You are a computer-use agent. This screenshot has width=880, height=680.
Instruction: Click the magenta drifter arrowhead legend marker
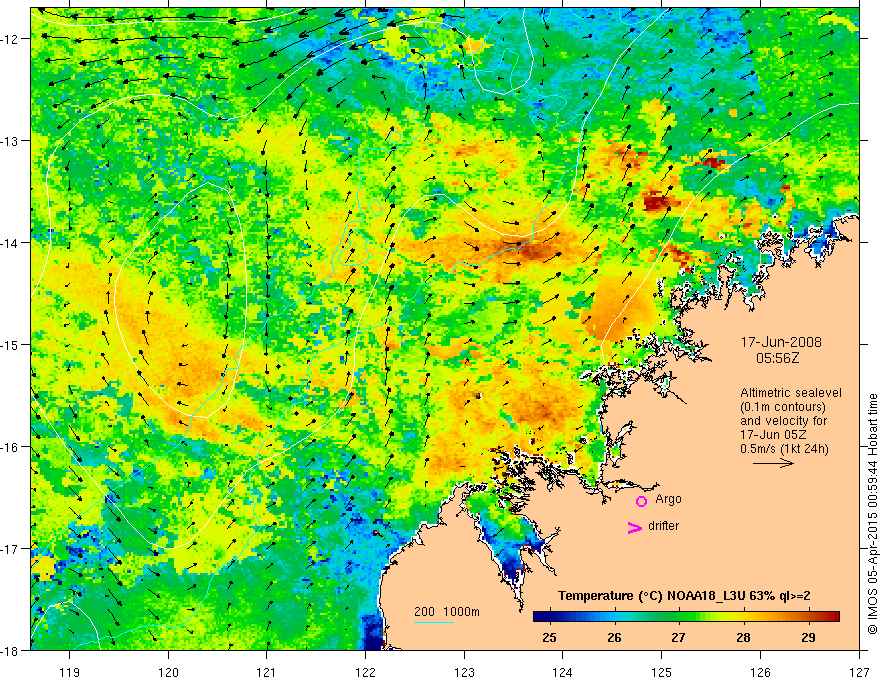[x=635, y=527]
